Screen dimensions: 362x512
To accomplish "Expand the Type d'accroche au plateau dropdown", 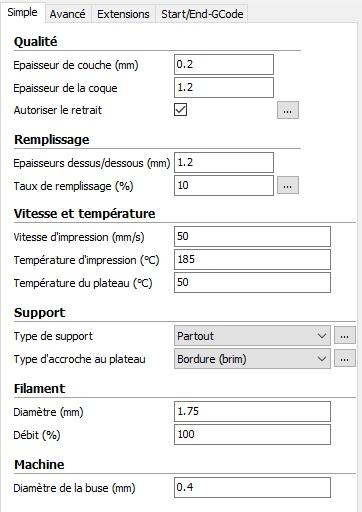I will [x=252, y=359].
